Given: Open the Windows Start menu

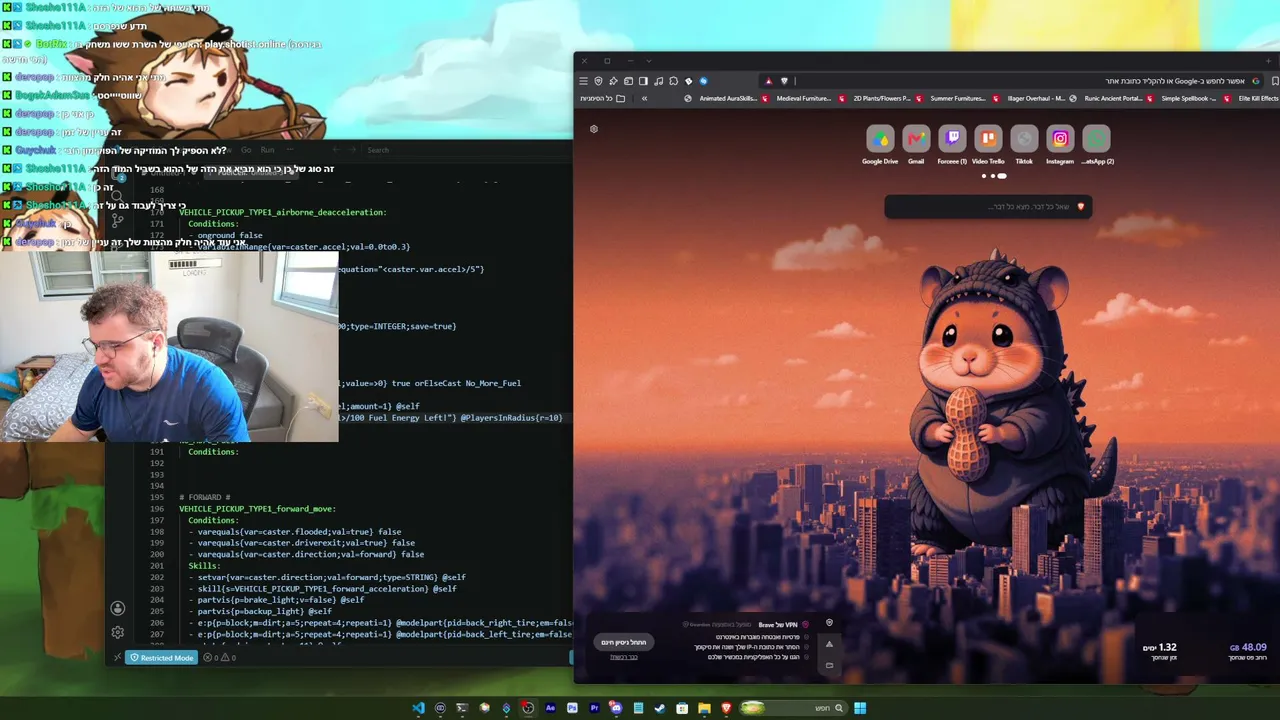Looking at the screenshot, I should 860,708.
